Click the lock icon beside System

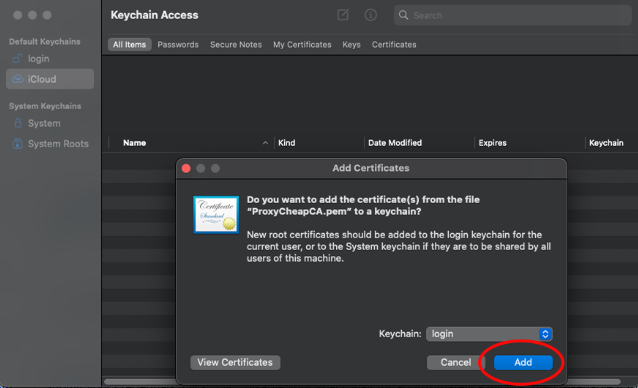click(x=18, y=123)
